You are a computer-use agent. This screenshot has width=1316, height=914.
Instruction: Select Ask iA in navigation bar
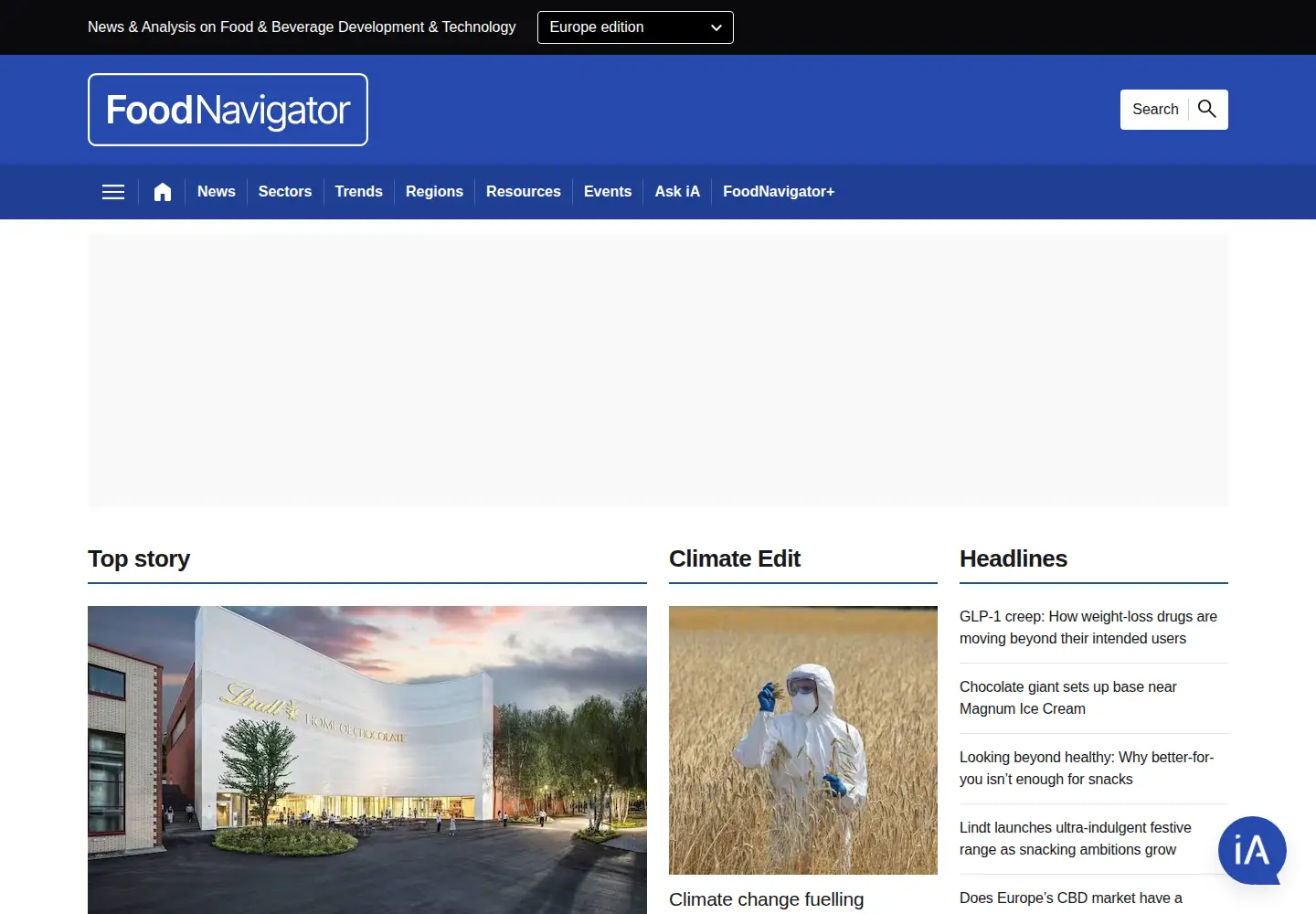[677, 192]
